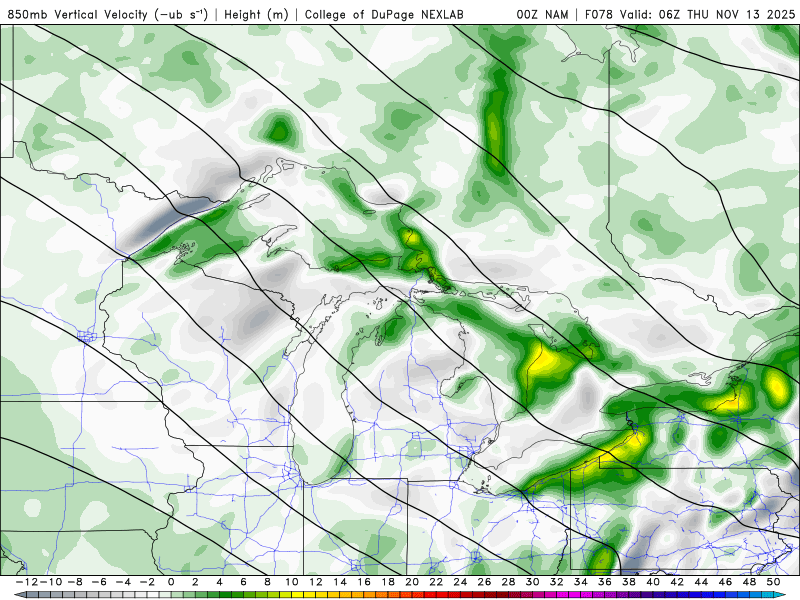
Task: Click the "10" color scale label
Action: point(291,582)
